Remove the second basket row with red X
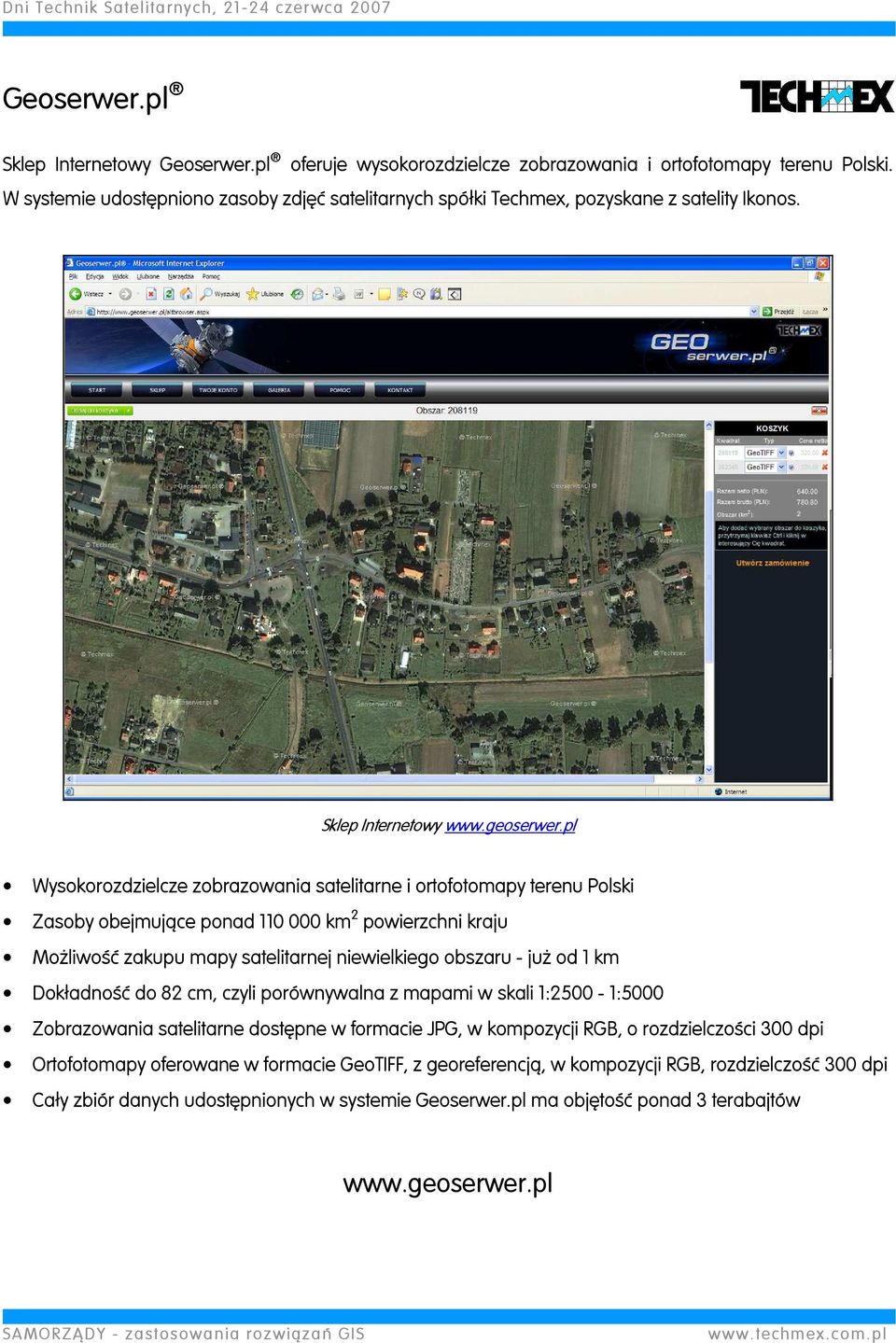The image size is (896, 1343). pyautogui.click(x=824, y=467)
